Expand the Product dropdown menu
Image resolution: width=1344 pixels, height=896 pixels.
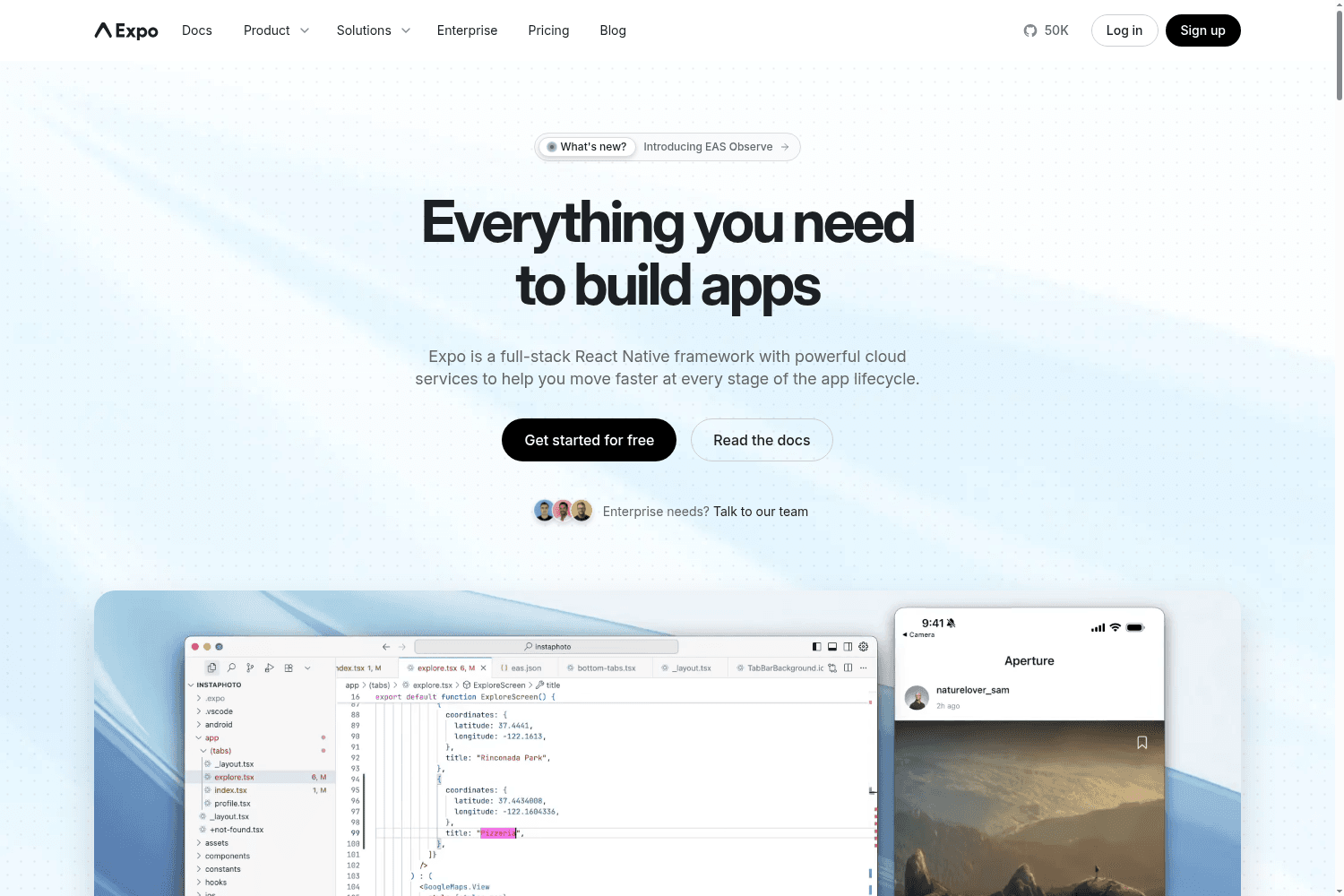pyautogui.click(x=276, y=30)
